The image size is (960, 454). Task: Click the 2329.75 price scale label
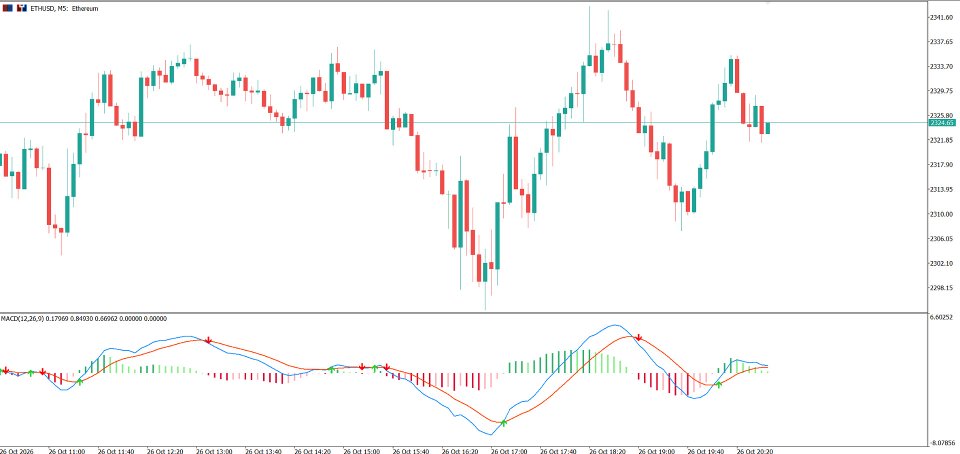tap(941, 91)
